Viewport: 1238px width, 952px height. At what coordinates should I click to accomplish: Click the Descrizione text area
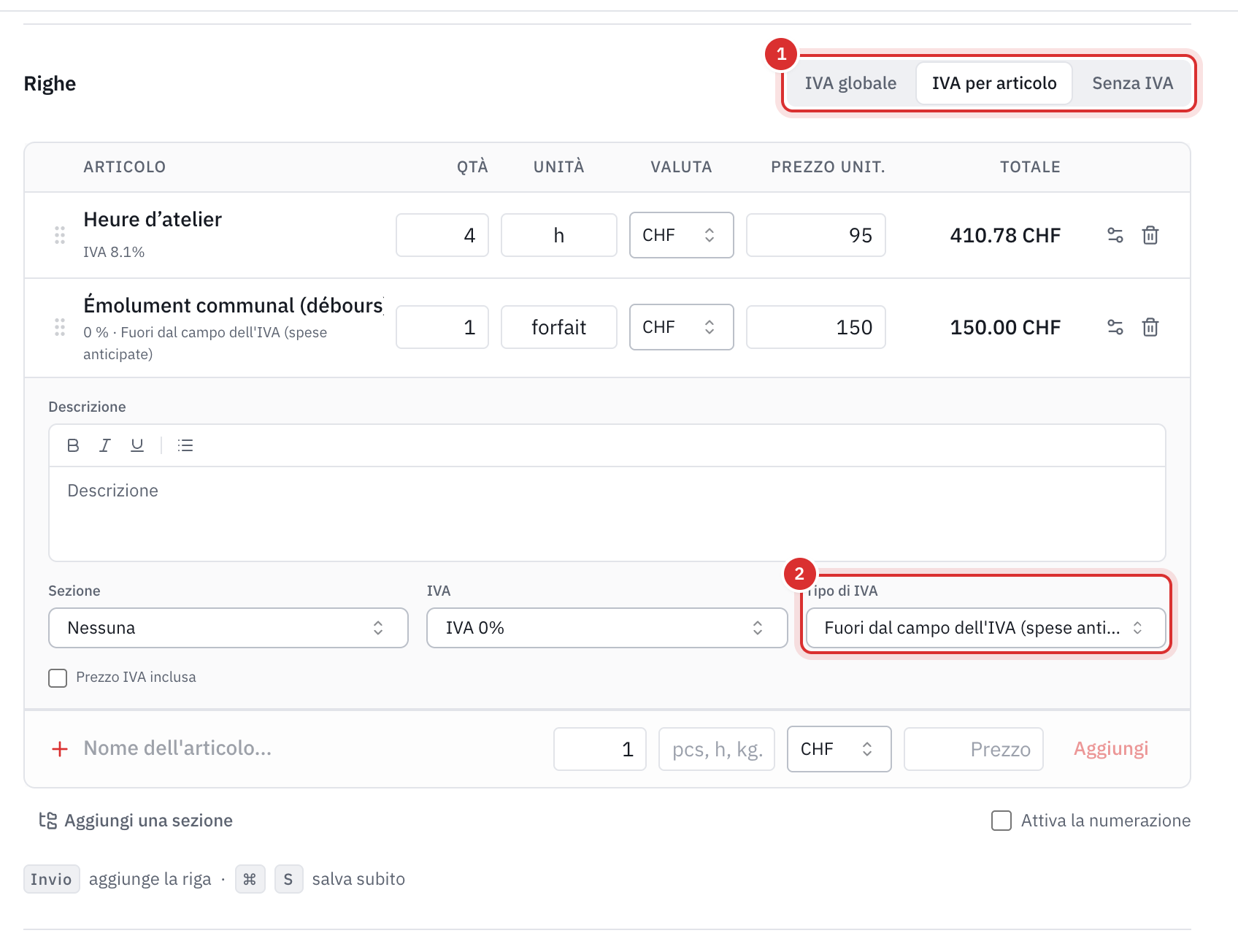[x=607, y=514]
